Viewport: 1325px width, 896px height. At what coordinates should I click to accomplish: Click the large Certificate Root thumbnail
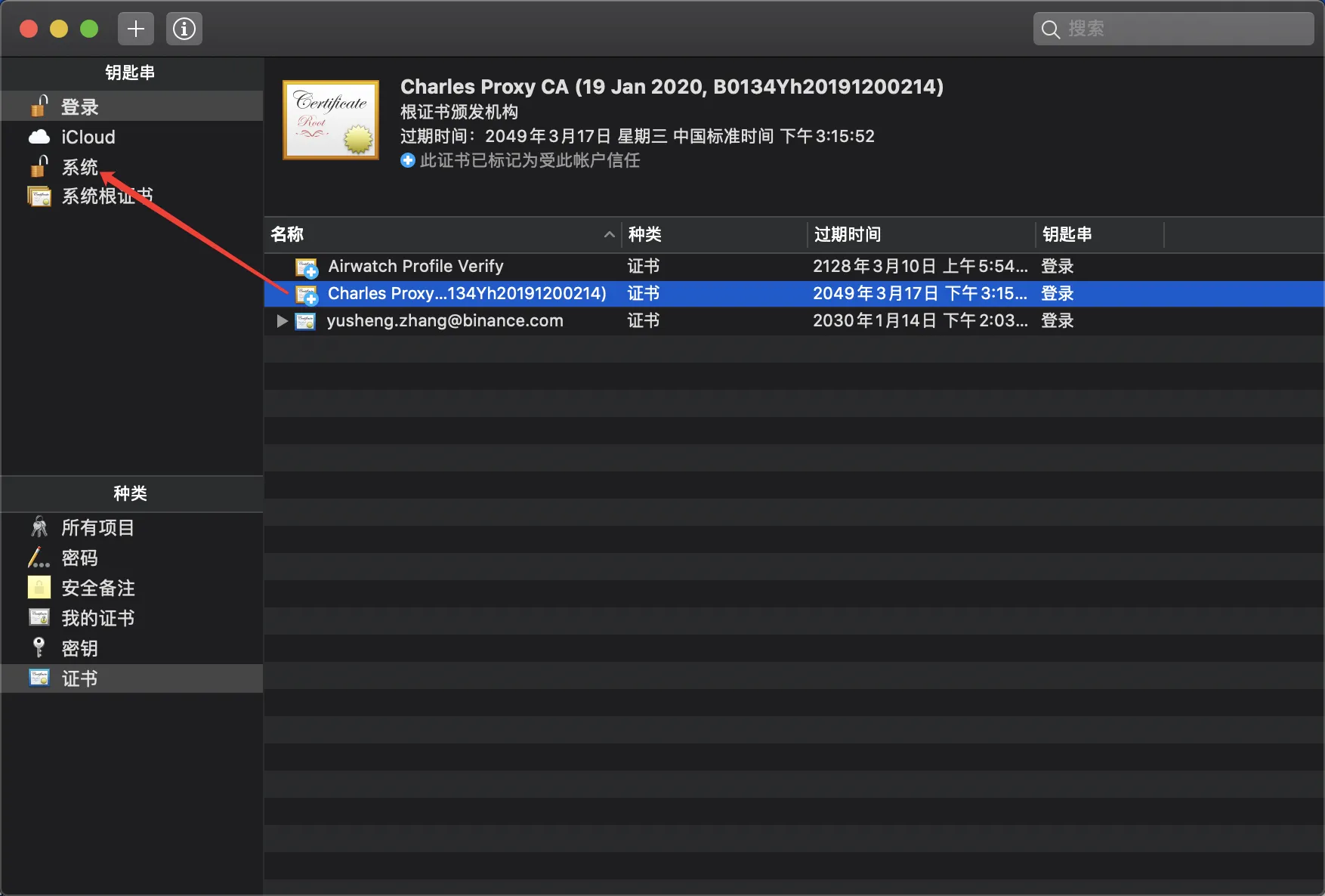tap(331, 120)
